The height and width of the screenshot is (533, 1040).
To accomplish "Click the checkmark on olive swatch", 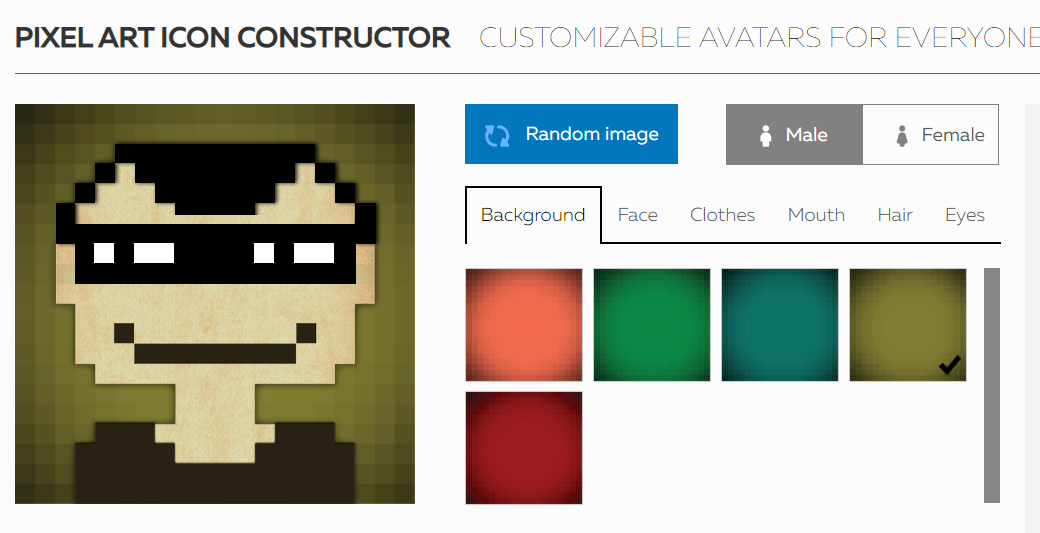I will tap(950, 365).
